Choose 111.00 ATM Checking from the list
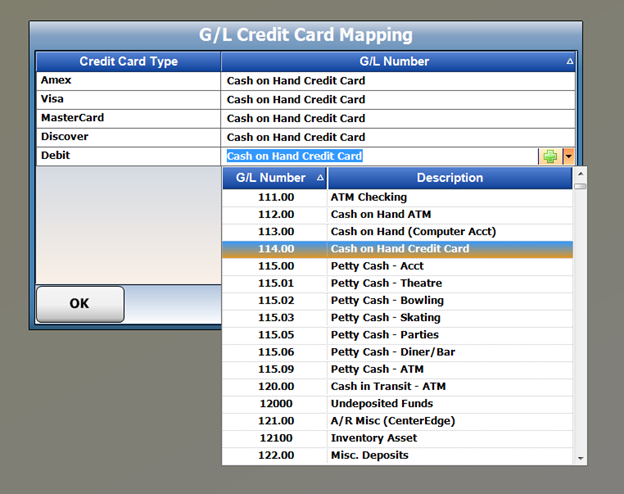624x494 pixels. (x=398, y=197)
